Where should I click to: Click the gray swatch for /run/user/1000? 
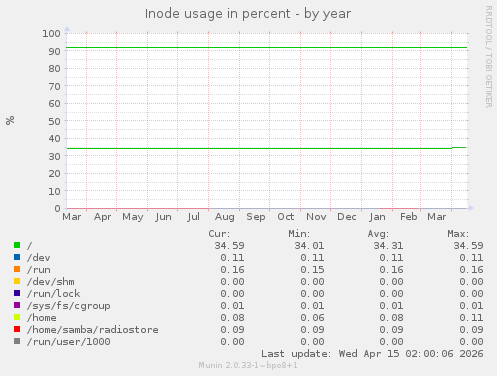pyautogui.click(x=17, y=341)
